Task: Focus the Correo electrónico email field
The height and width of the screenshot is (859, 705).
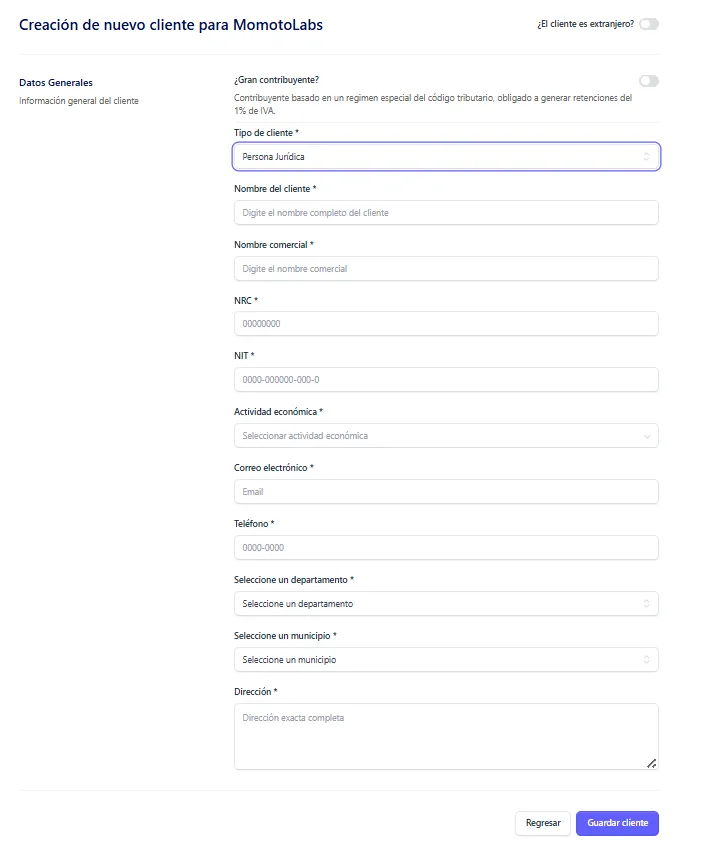Action: click(446, 492)
